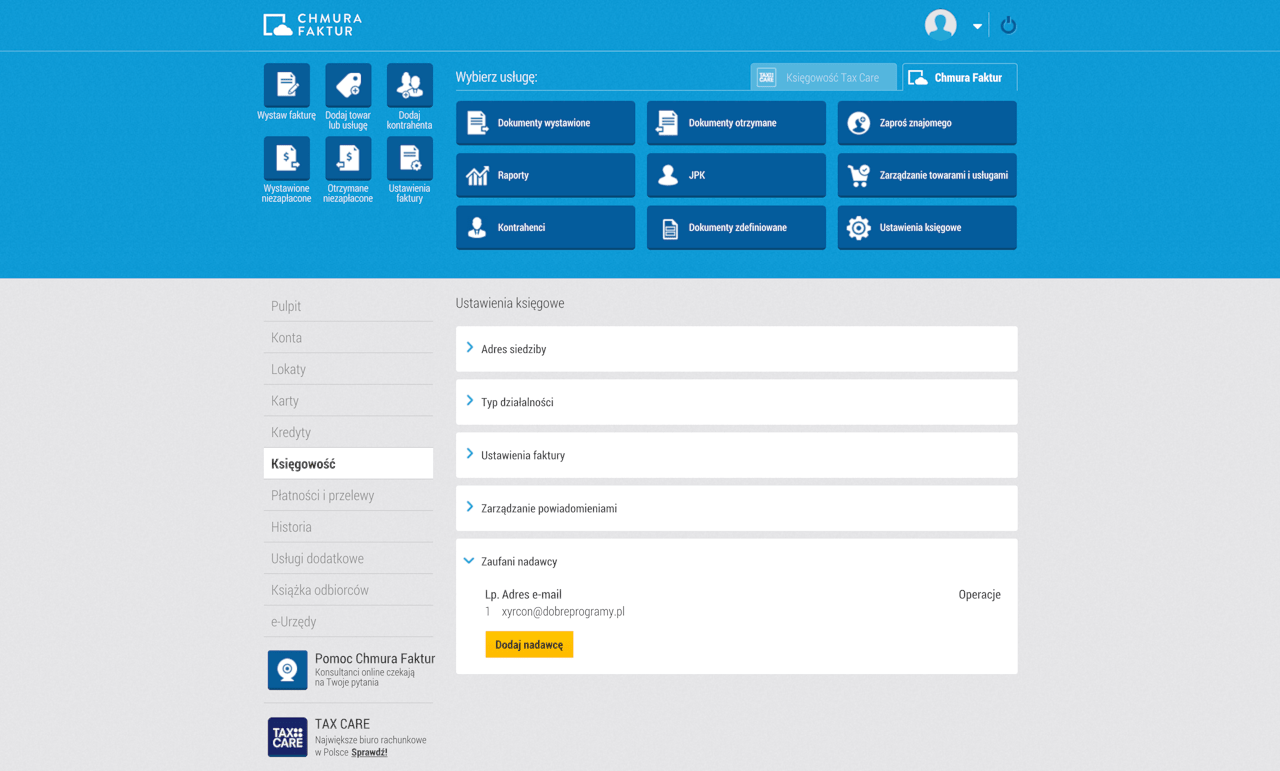The height and width of the screenshot is (771, 1280).
Task: Collapse the Zaufani nadawcy section
Action: [518, 562]
